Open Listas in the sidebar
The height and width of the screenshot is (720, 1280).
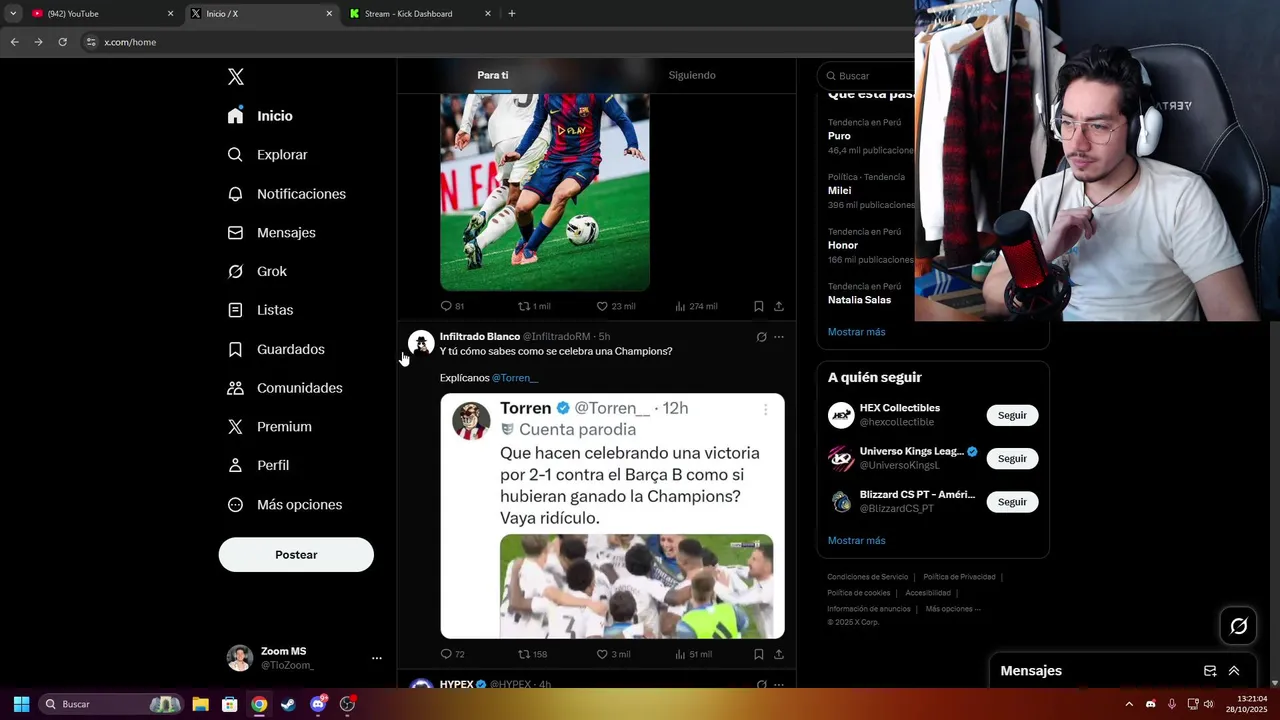tap(260, 311)
